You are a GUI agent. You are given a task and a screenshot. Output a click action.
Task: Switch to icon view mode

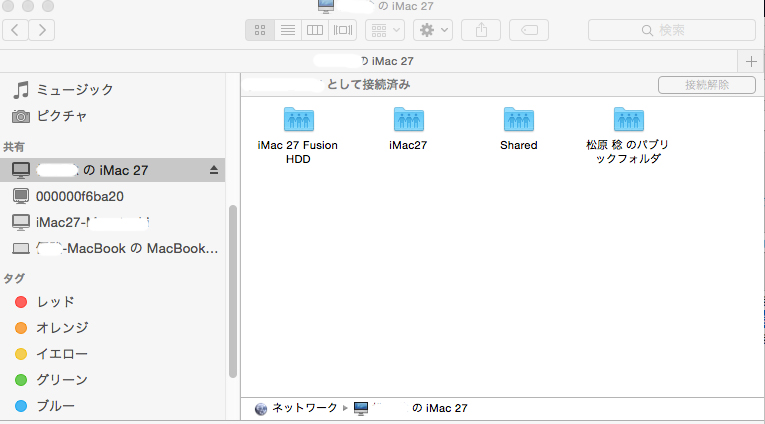[260, 30]
